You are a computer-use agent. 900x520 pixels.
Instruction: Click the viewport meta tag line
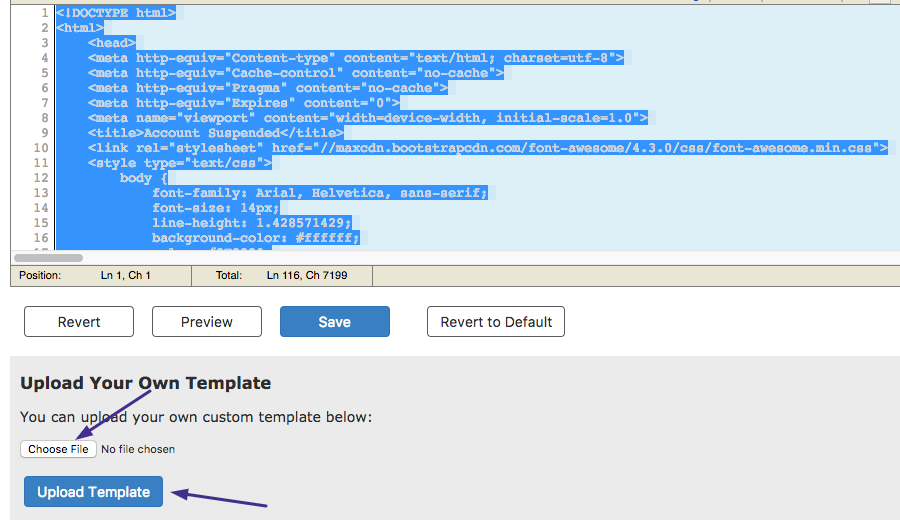point(367,118)
